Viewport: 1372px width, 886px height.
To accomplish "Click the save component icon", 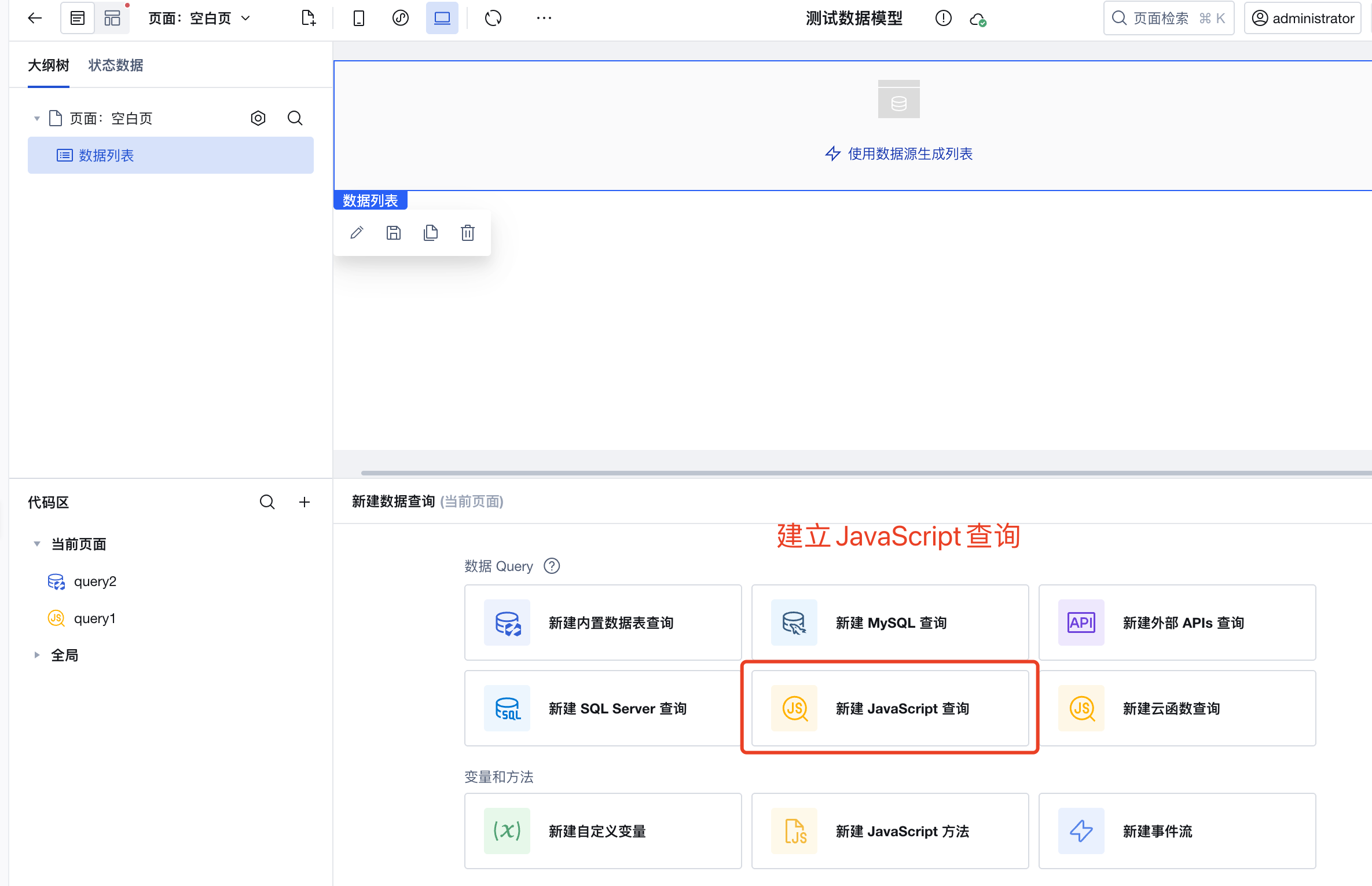I will (x=394, y=233).
